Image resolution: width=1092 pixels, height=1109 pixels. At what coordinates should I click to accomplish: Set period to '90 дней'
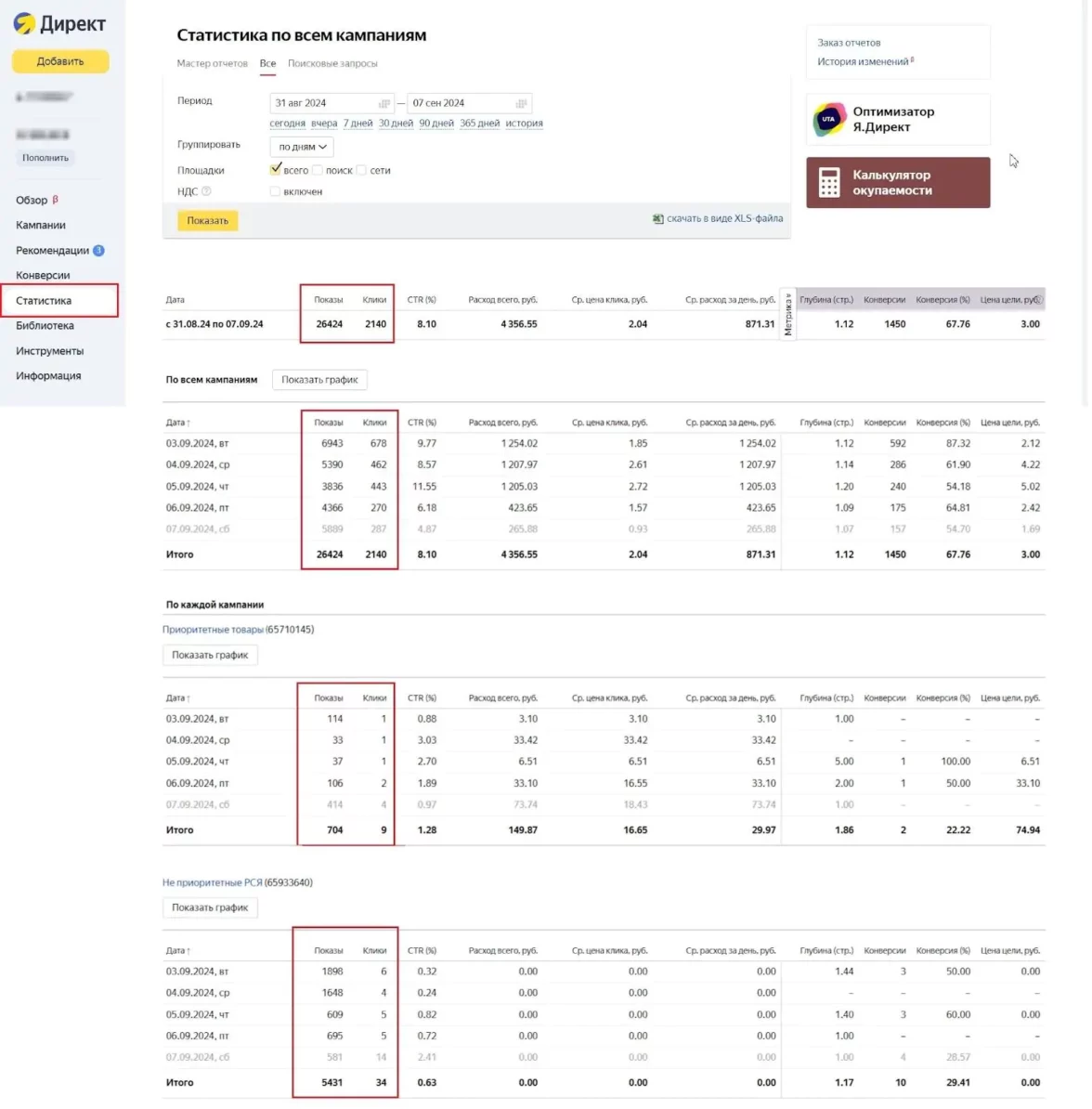[x=436, y=123]
